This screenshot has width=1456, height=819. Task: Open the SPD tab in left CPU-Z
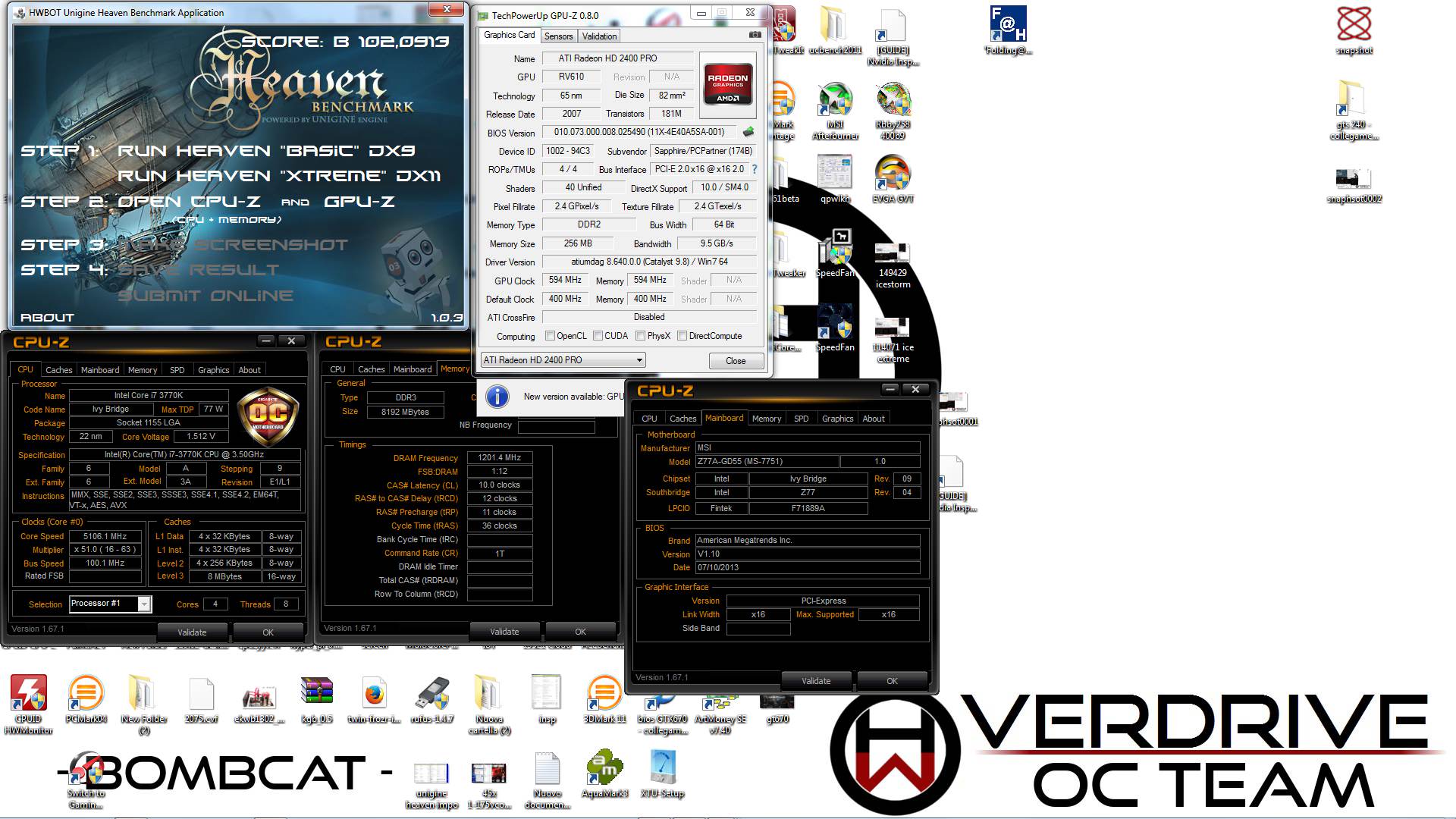[177, 370]
